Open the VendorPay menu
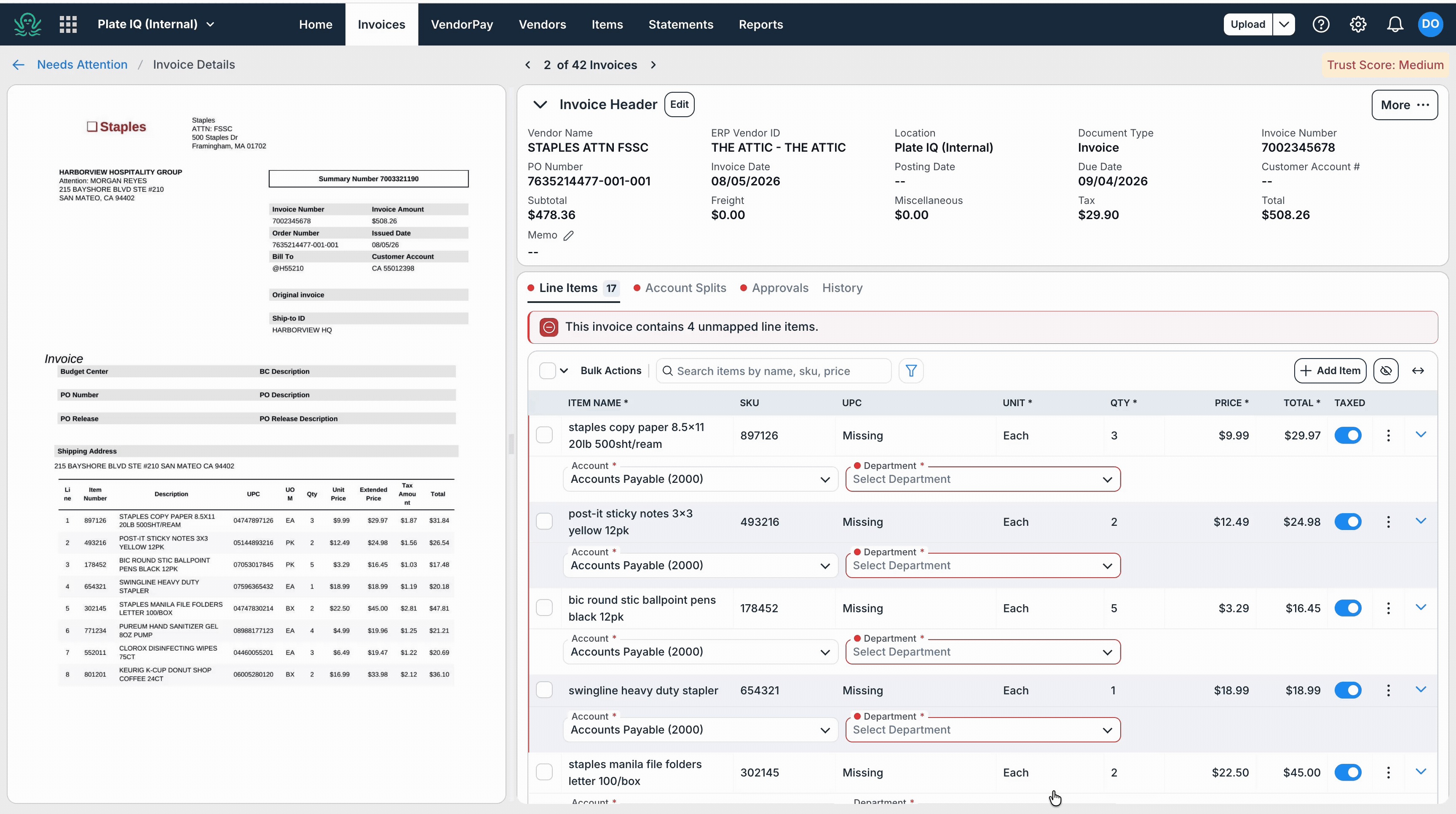 click(x=462, y=24)
